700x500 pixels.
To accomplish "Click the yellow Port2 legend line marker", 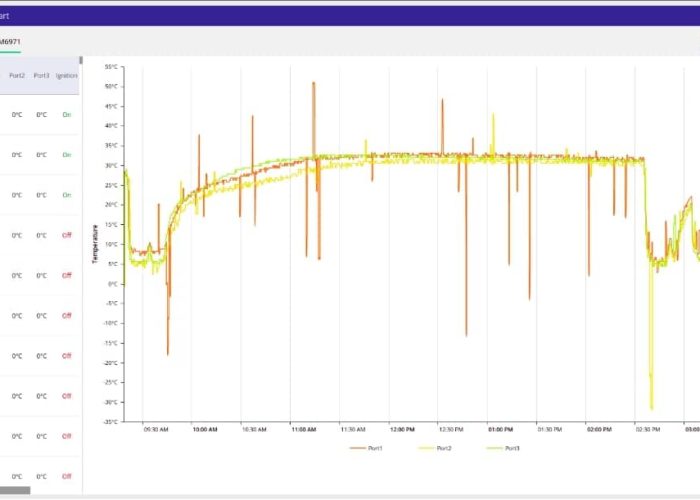I will [x=427, y=448].
